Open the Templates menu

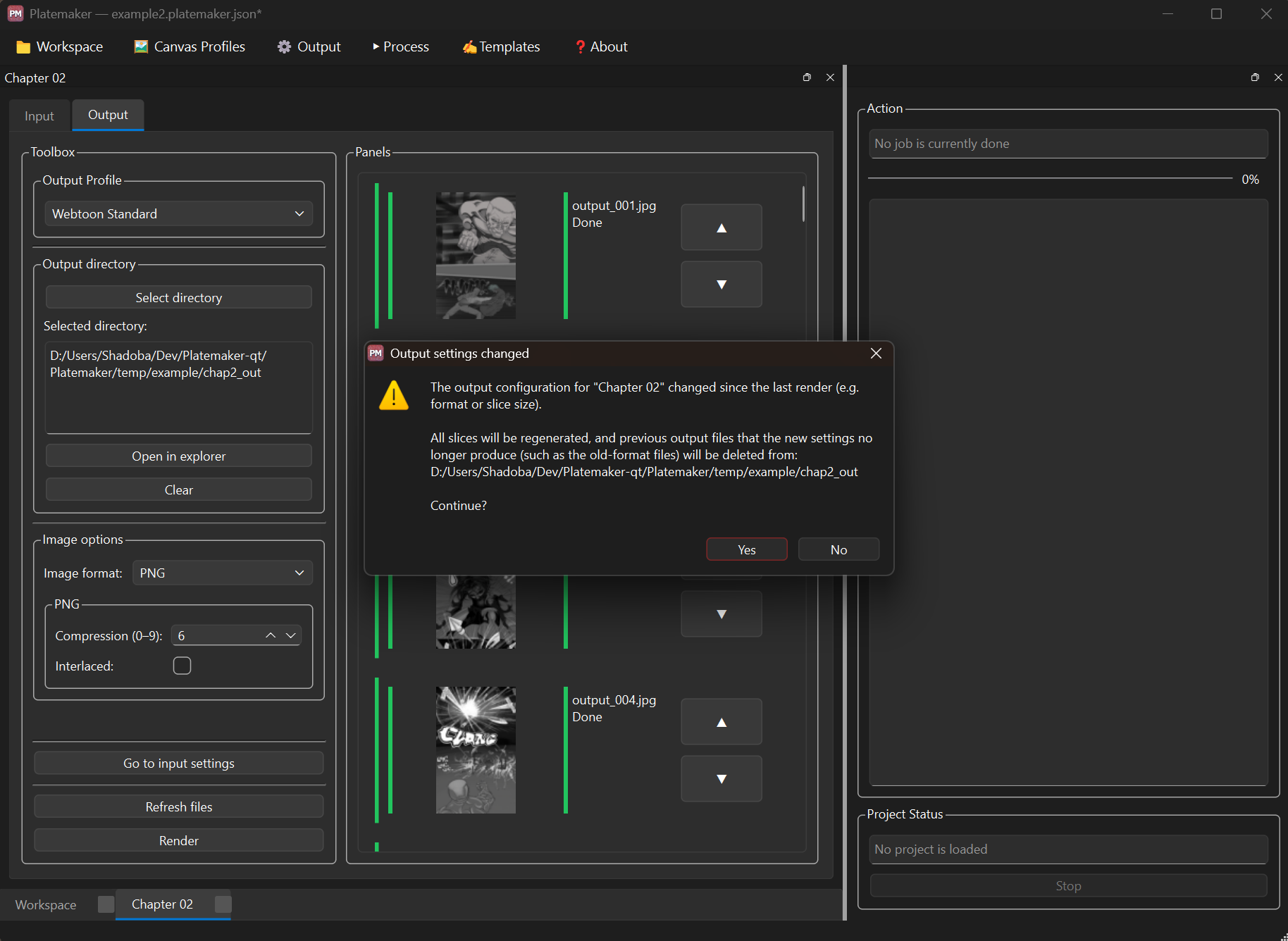point(501,46)
